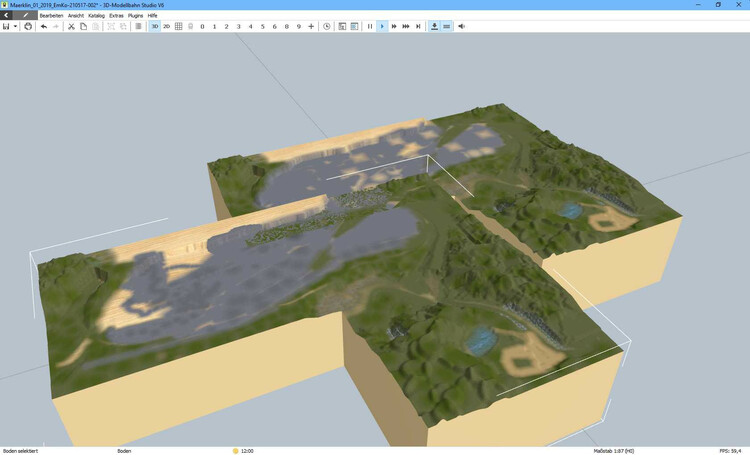Switch to 3D view mode
750x455 pixels.
[x=154, y=26]
